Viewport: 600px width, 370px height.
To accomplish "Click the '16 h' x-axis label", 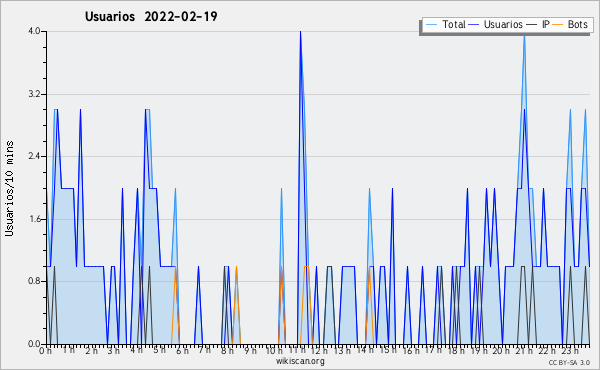I will (x=411, y=350).
